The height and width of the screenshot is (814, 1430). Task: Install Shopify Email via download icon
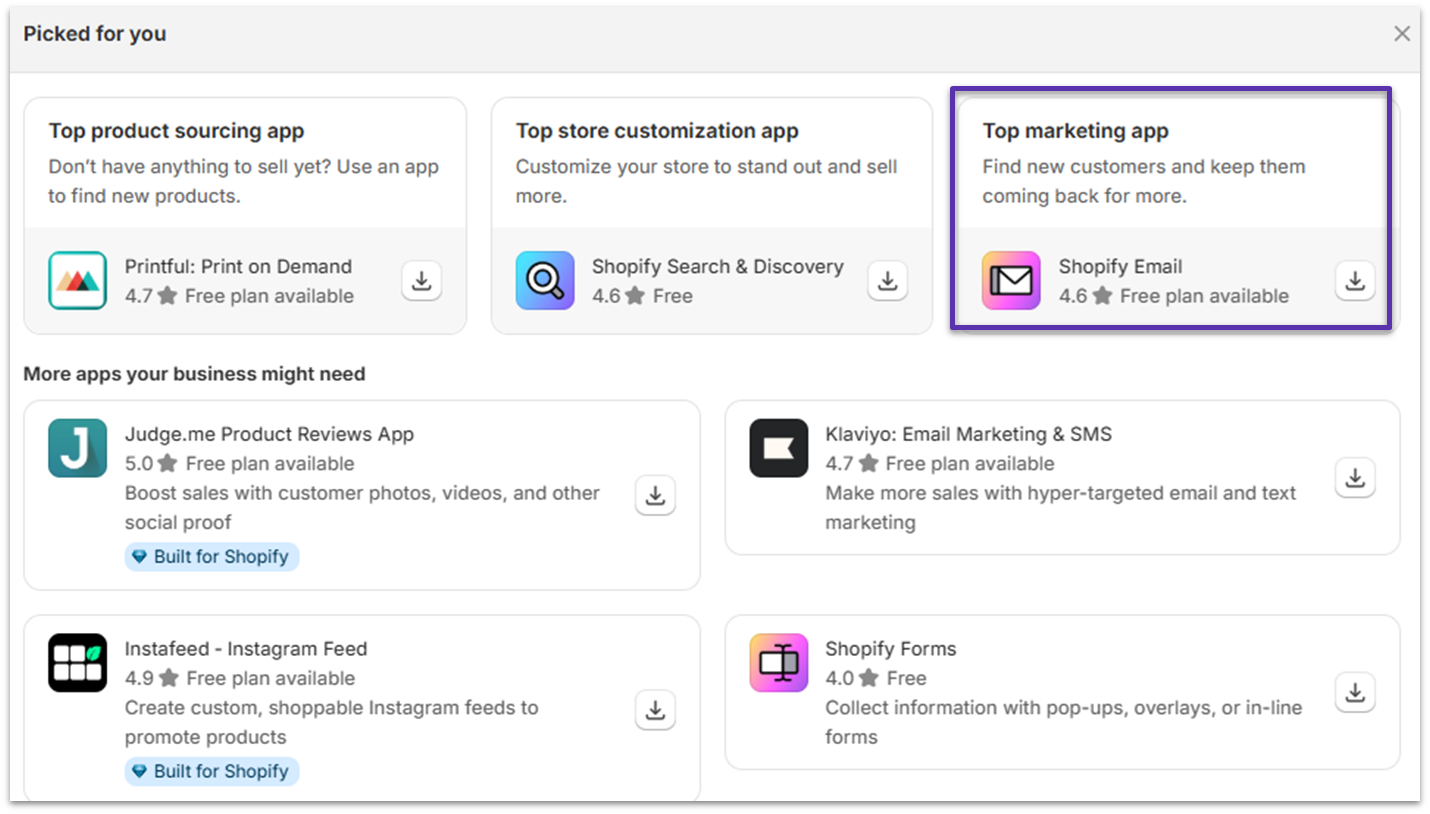tap(1355, 281)
